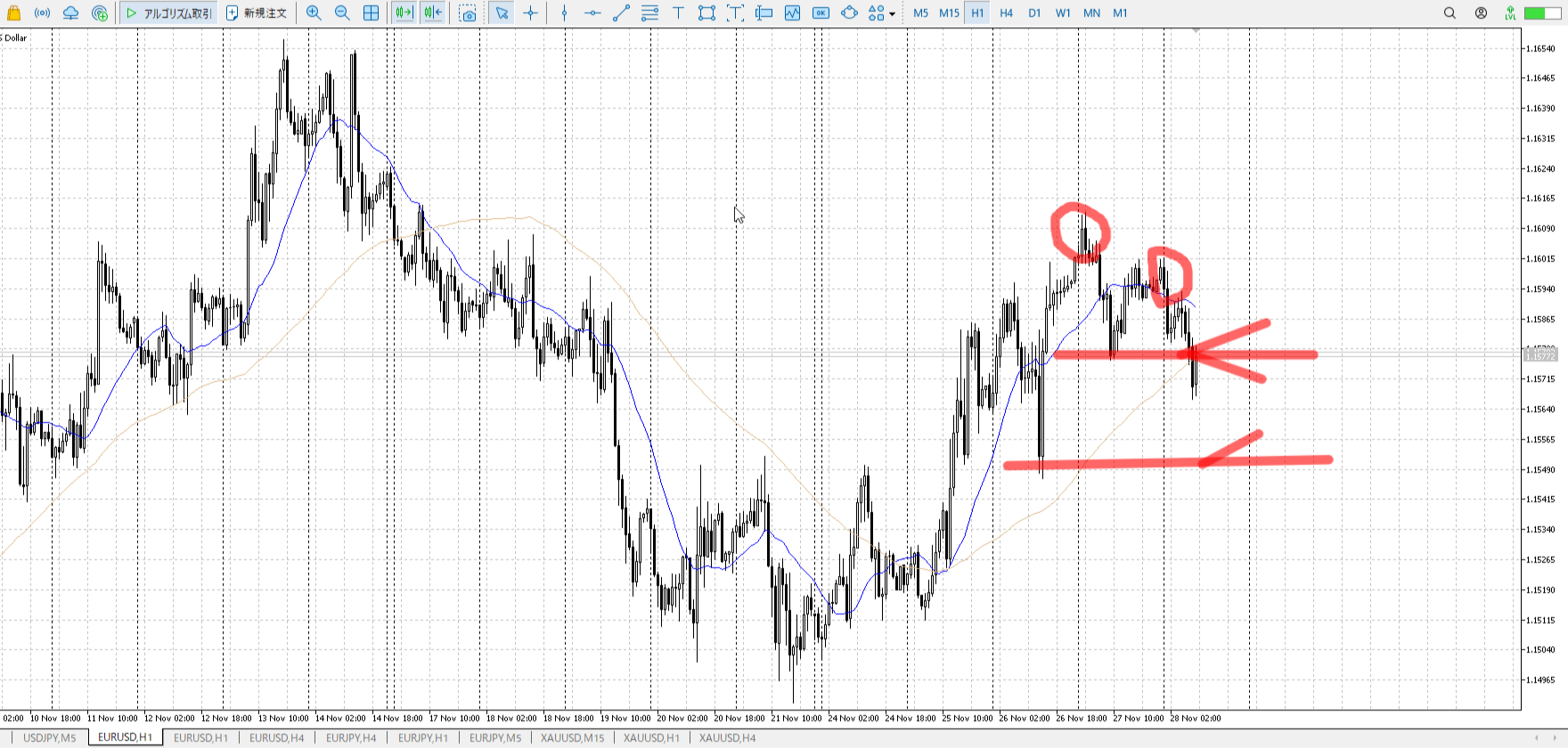Switch timeframe to H4
This screenshot has width=1568, height=748.
pos(1006,13)
